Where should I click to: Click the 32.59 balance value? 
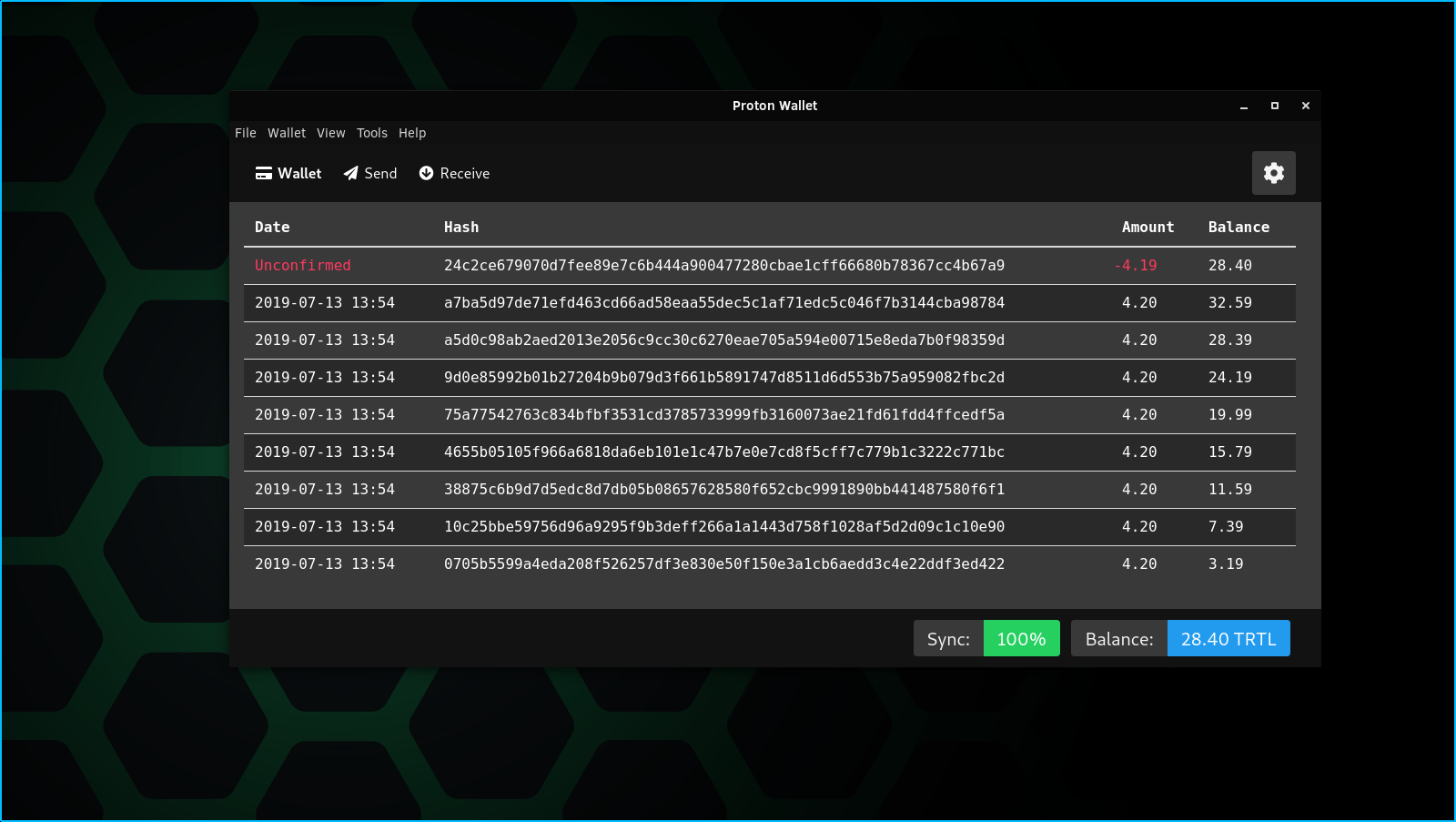(1230, 302)
